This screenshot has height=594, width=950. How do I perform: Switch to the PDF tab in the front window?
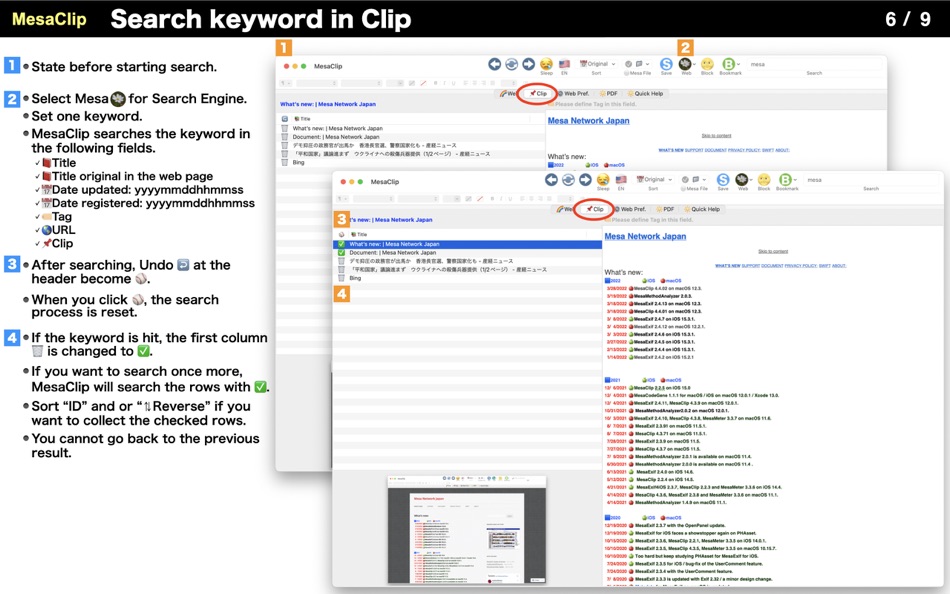(665, 209)
